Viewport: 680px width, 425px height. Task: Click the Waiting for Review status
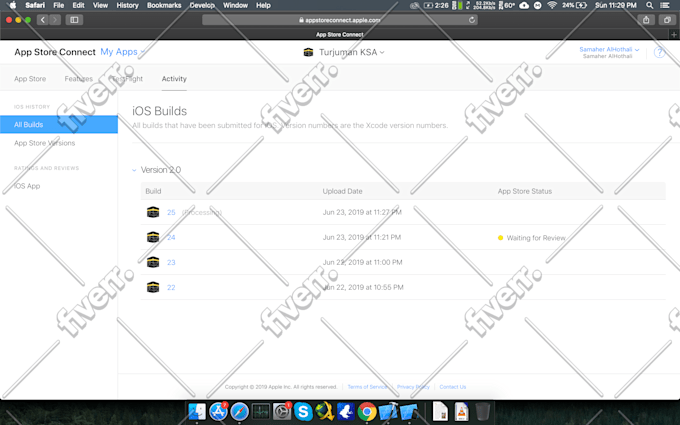[532, 238]
